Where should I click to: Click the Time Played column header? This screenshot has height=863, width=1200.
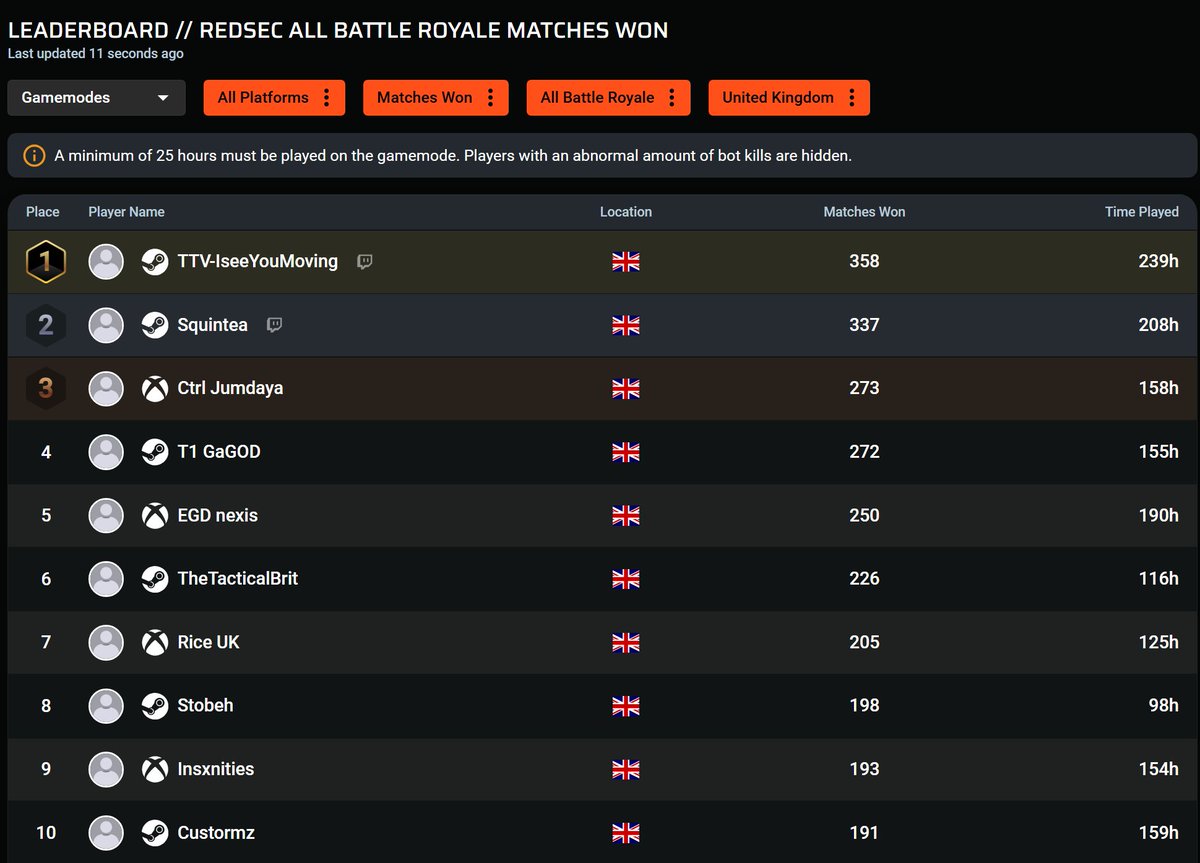tap(1142, 212)
